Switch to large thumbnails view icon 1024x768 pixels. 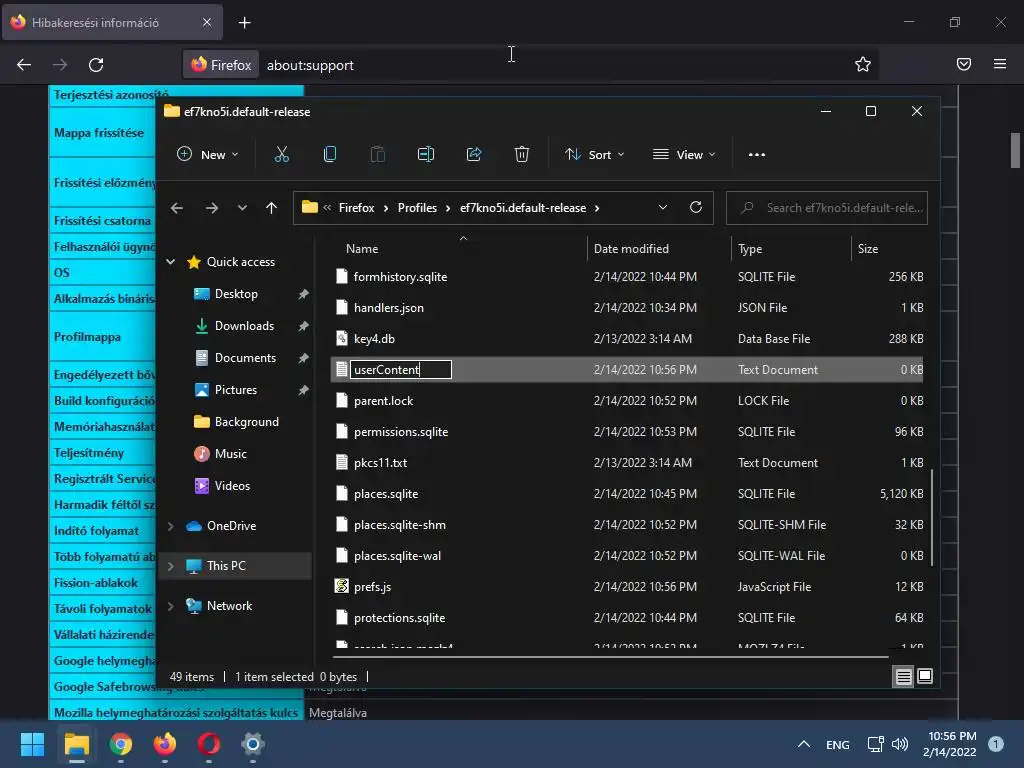pyautogui.click(x=925, y=676)
